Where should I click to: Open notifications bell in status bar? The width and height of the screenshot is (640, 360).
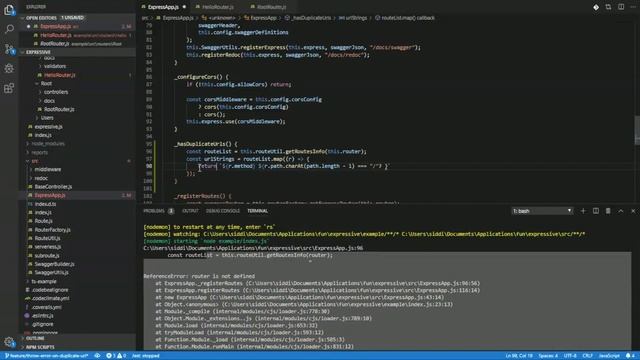(630, 356)
